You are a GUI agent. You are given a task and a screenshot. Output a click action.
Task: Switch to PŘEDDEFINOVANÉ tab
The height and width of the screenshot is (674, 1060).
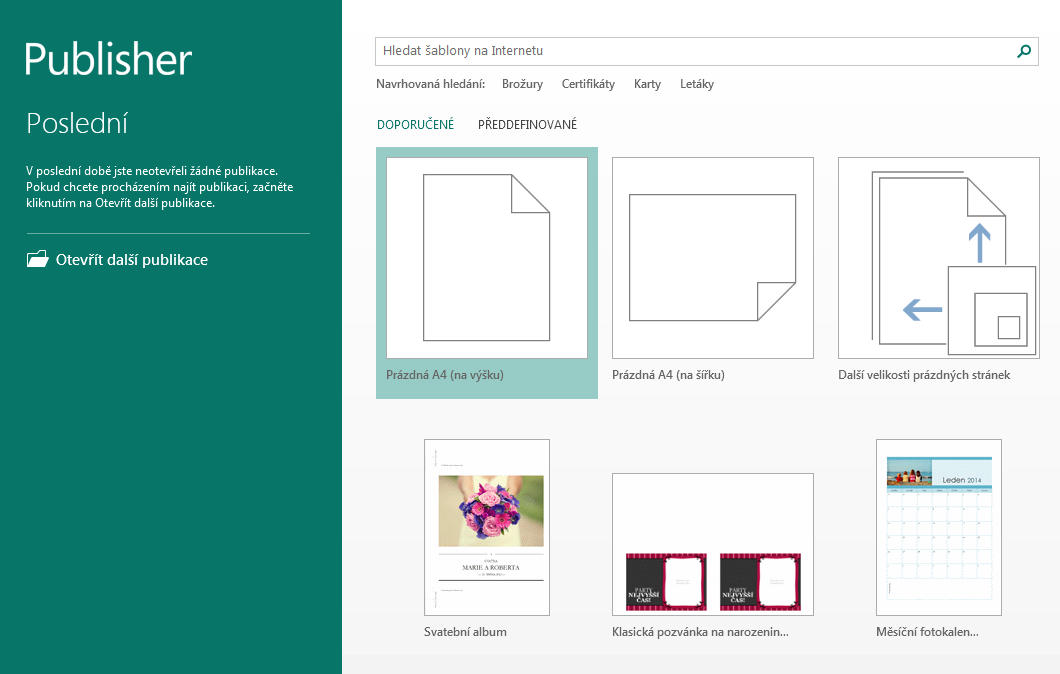click(x=527, y=124)
